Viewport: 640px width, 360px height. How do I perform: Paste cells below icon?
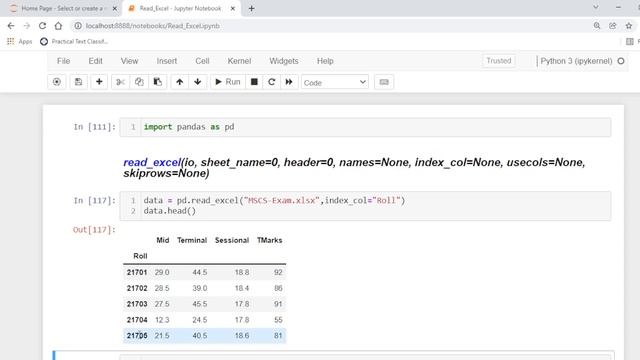point(158,82)
